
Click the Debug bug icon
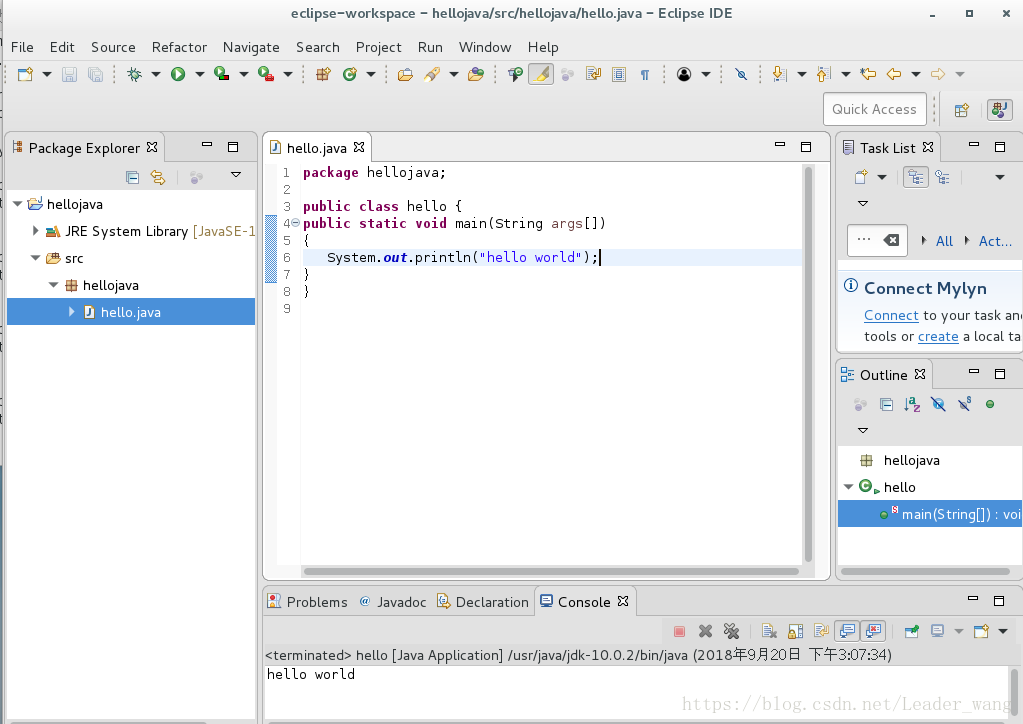pyautogui.click(x=134, y=74)
